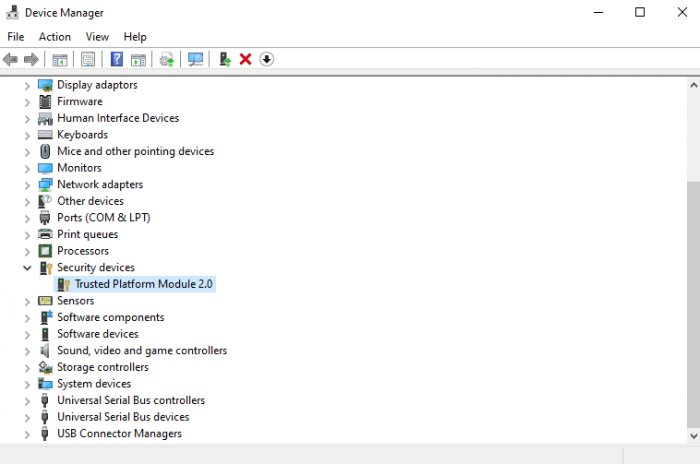Image resolution: width=700 pixels, height=464 pixels.
Task: Click the scrollbar up arrow
Action: click(x=693, y=85)
